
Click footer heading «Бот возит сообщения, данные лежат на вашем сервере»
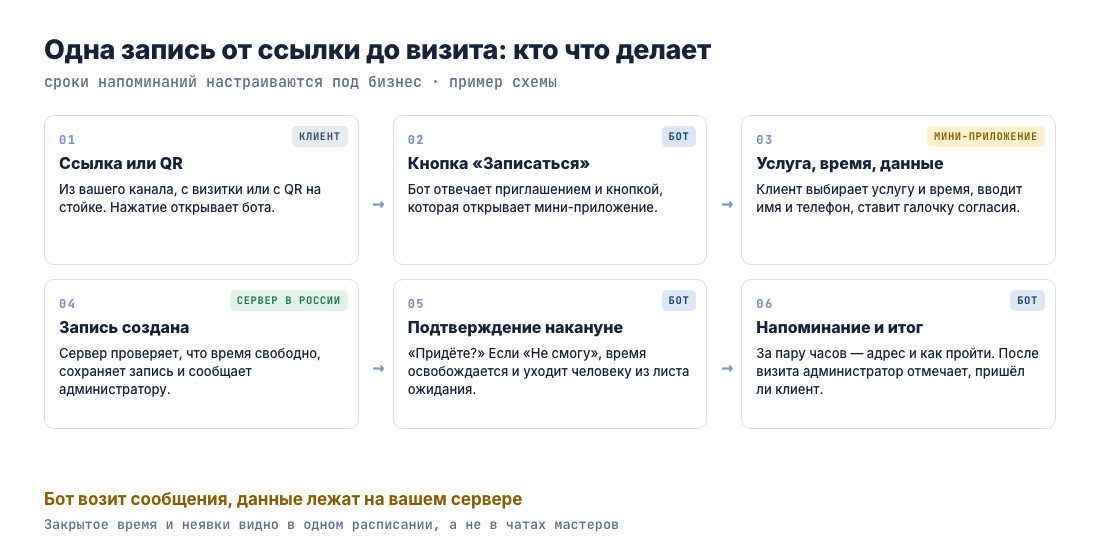[283, 499]
